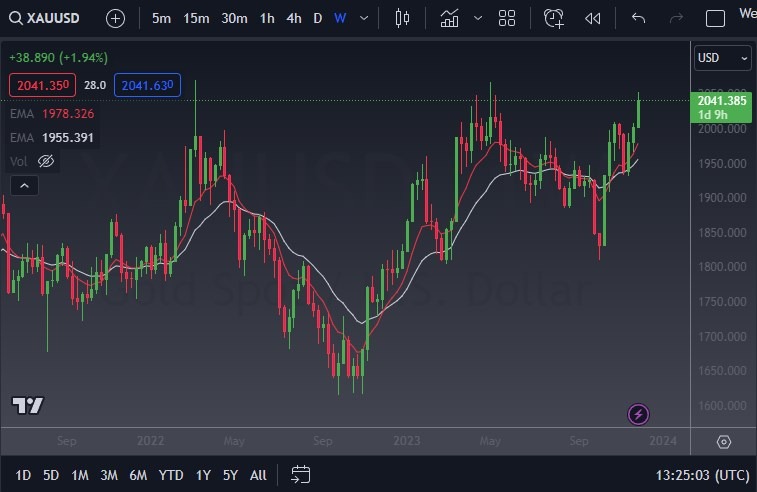Open symbol search for XAUUSD
This screenshot has height=492, width=757.
(44, 18)
